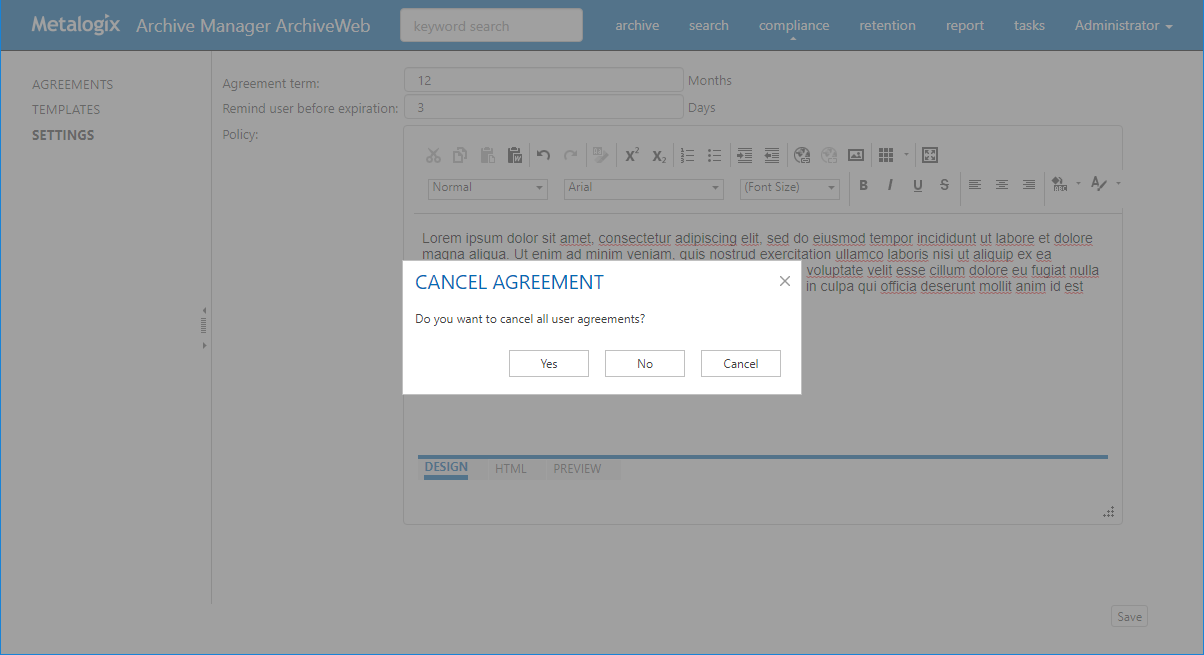This screenshot has width=1204, height=655.
Task: Open the Insert hyperlink icon
Action: (801, 155)
